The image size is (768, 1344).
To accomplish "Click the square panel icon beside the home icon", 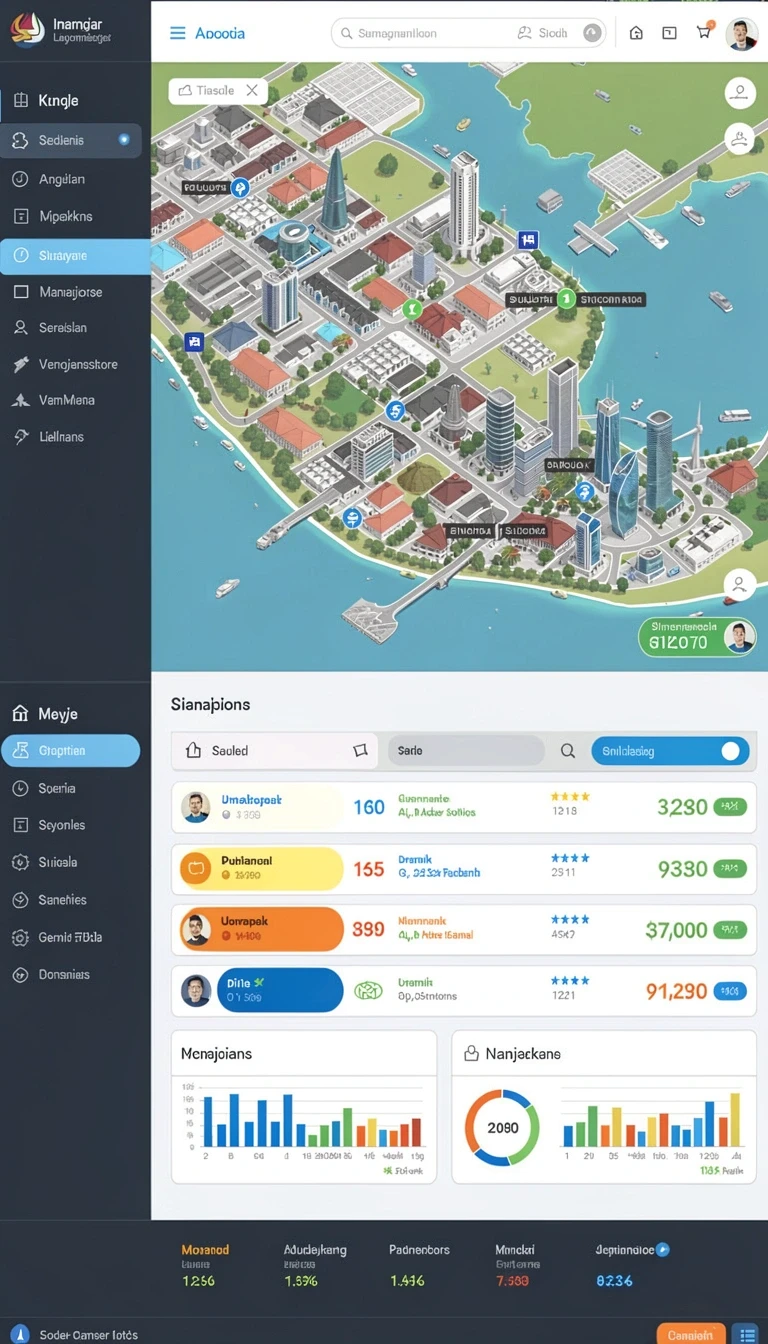I will pyautogui.click(x=669, y=33).
